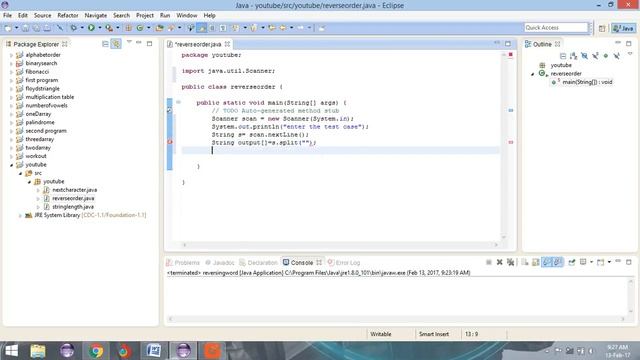Open the Project menu

coord(145,15)
